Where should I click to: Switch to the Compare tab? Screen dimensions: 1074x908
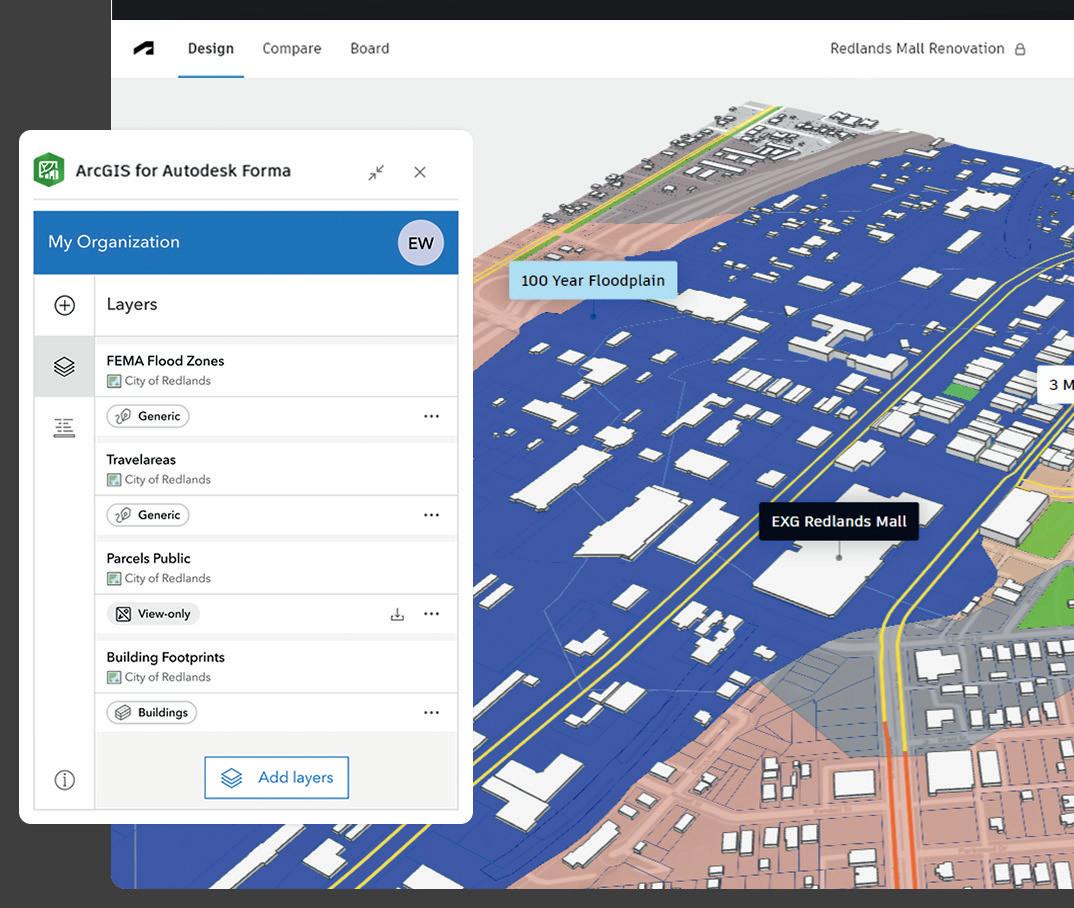point(292,49)
